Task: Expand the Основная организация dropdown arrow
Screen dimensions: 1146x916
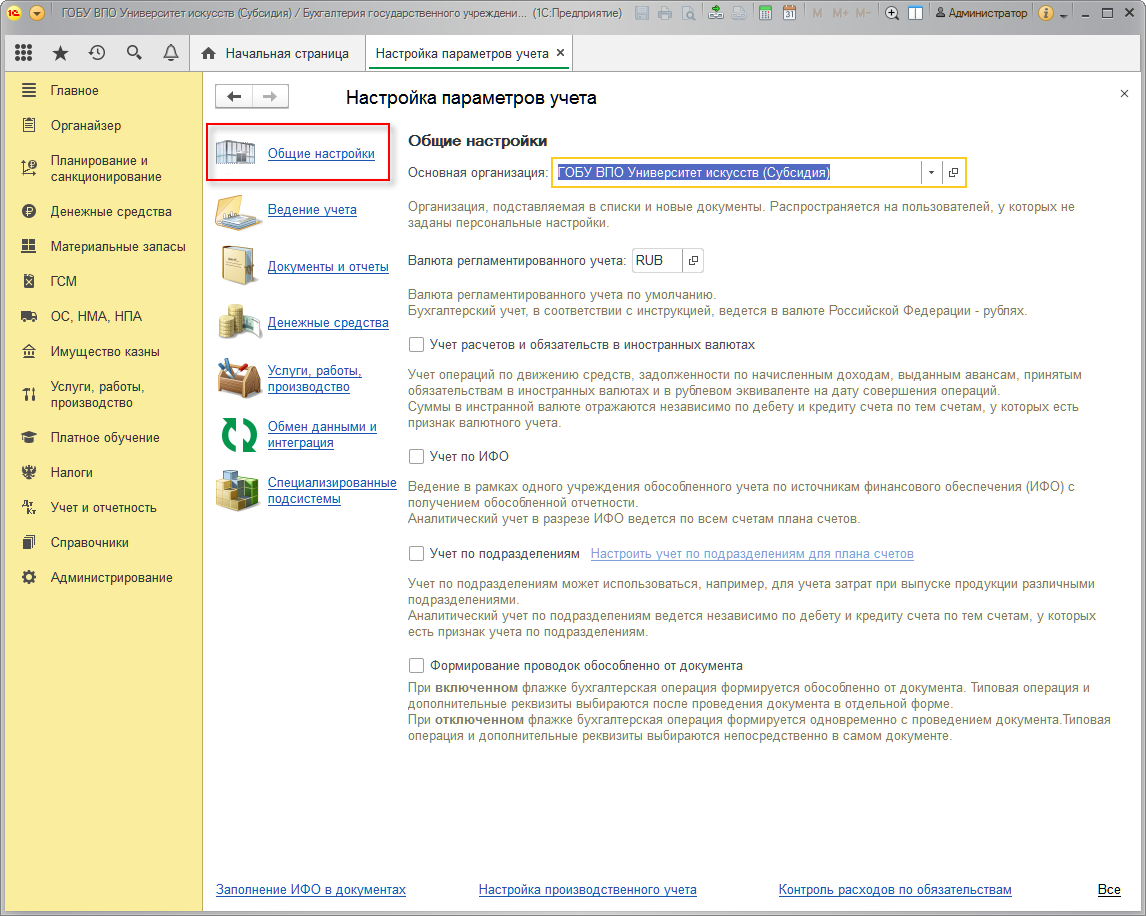Action: tap(931, 173)
